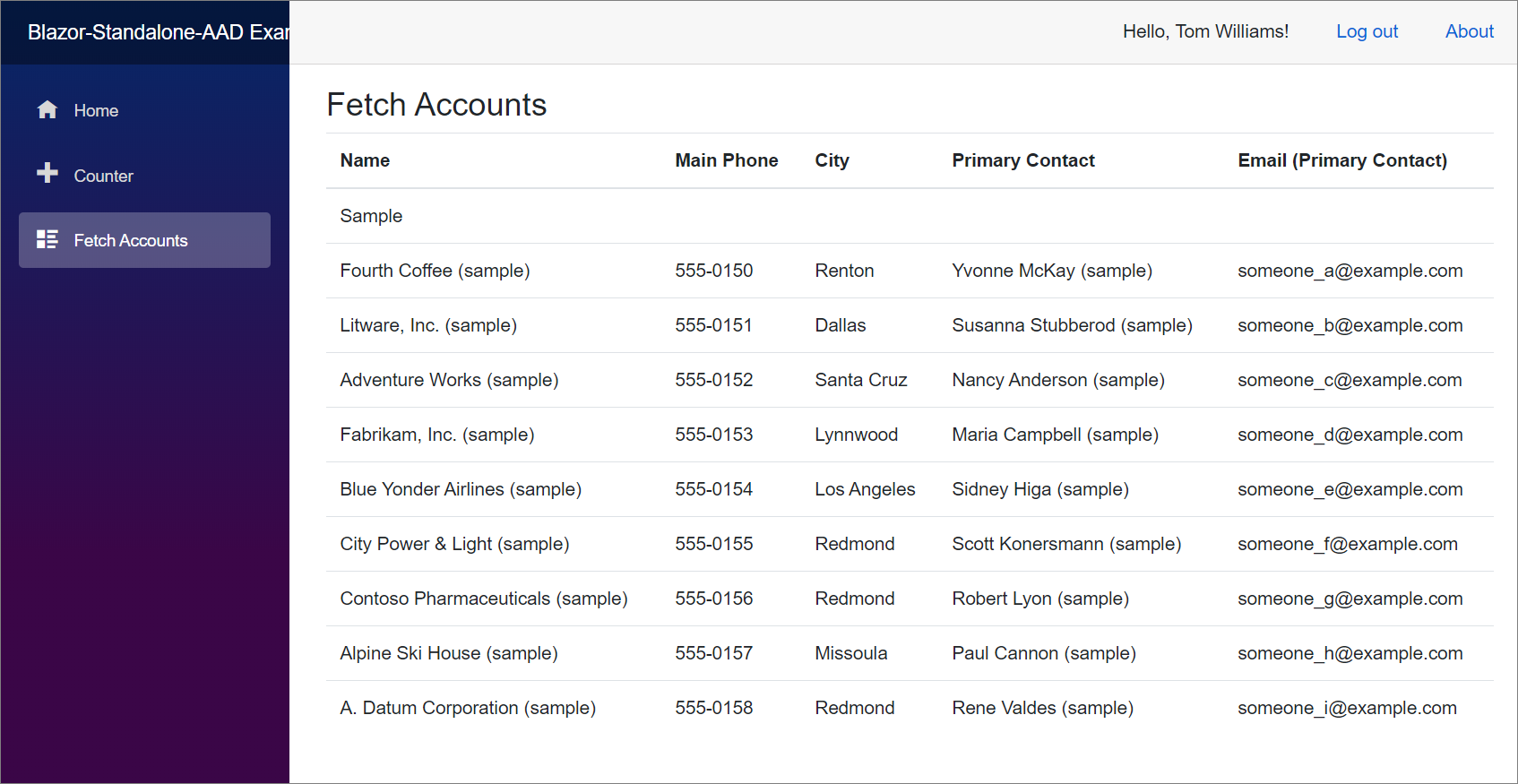Open the About link
Screen dimensions: 1518x784
pyautogui.click(x=1469, y=31)
